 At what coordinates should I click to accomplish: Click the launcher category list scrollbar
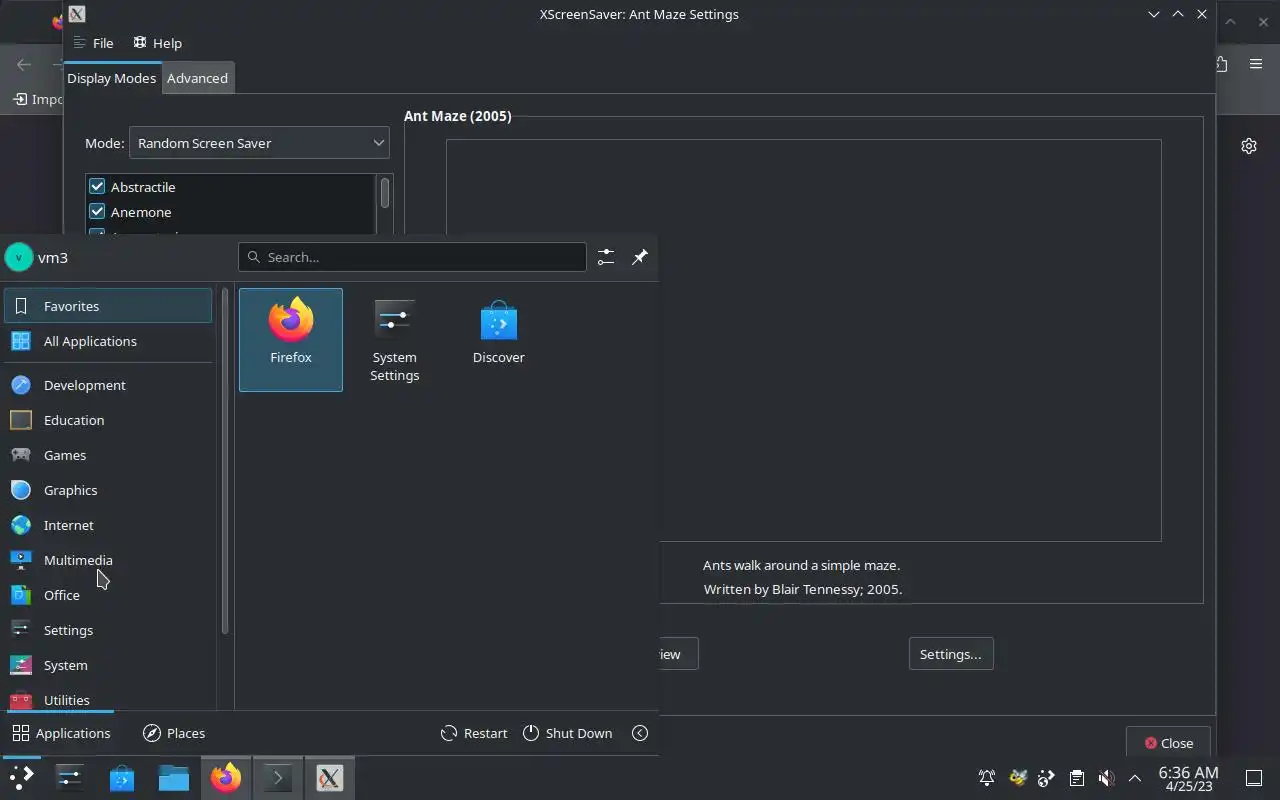[225, 462]
